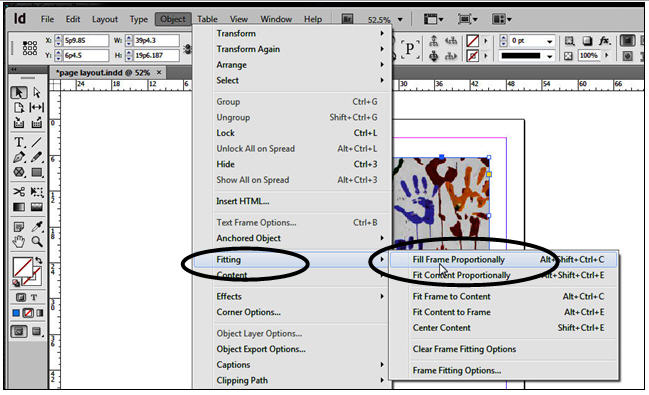The height and width of the screenshot is (395, 649).
Task: Expand the fill swatch arrow in control panel
Action: coord(486,41)
